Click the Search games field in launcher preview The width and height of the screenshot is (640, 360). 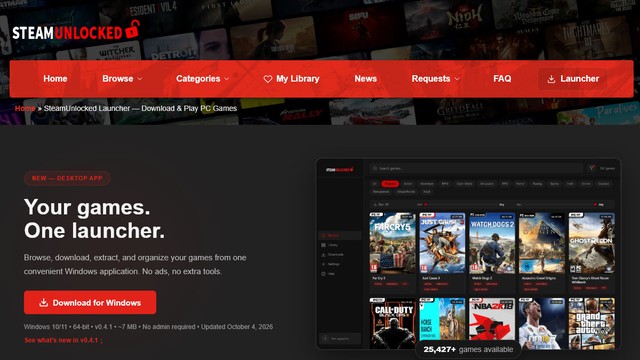click(476, 168)
